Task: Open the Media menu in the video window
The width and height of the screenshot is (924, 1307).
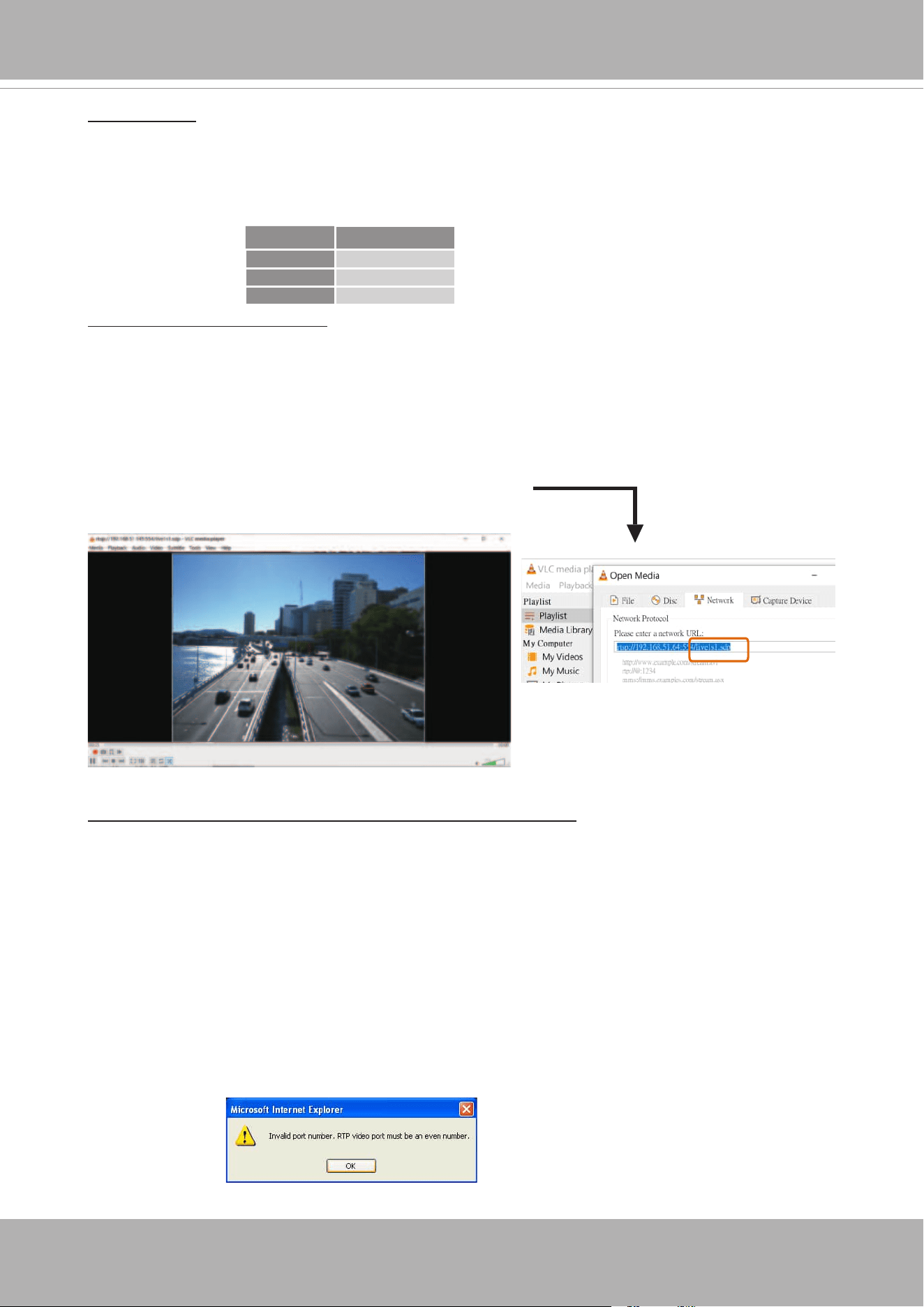Action: tap(96, 548)
